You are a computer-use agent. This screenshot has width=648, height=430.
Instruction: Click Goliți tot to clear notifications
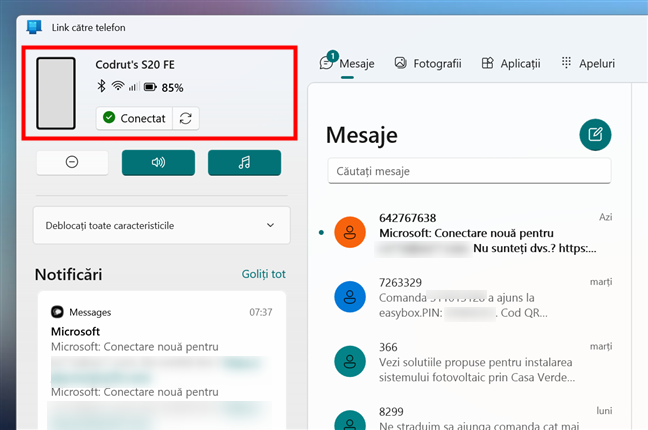tap(264, 274)
